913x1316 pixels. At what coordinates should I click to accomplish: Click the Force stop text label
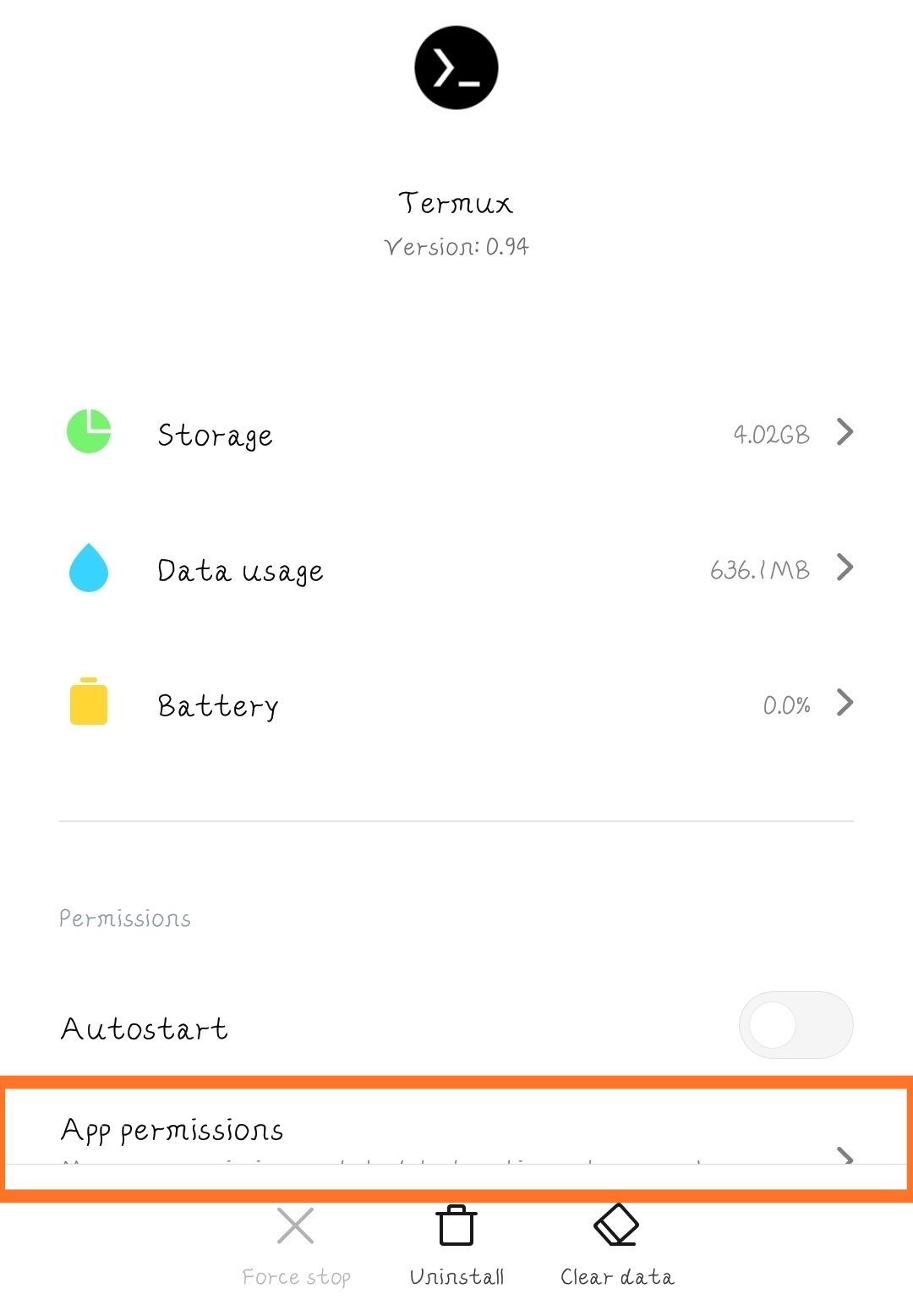click(x=296, y=1277)
